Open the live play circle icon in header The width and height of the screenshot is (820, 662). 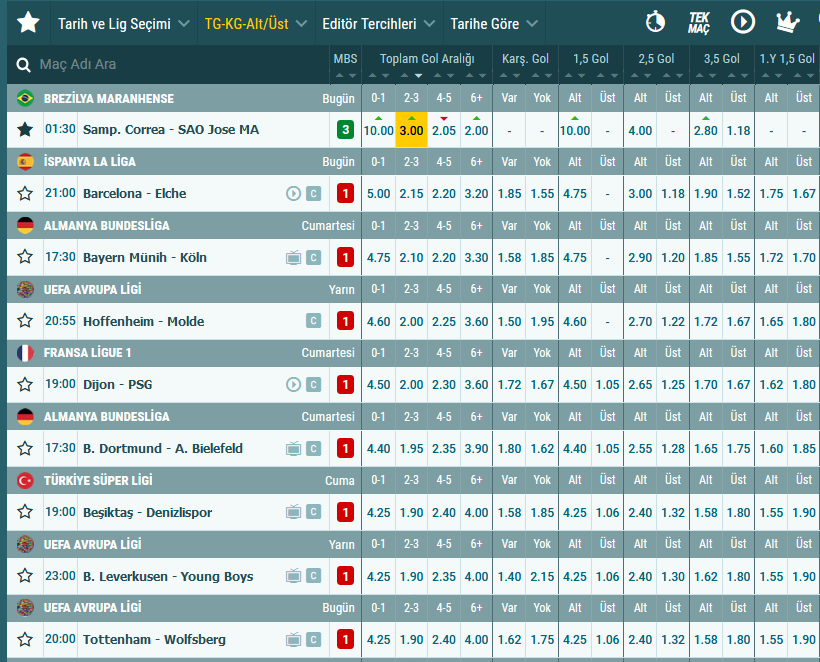click(743, 22)
